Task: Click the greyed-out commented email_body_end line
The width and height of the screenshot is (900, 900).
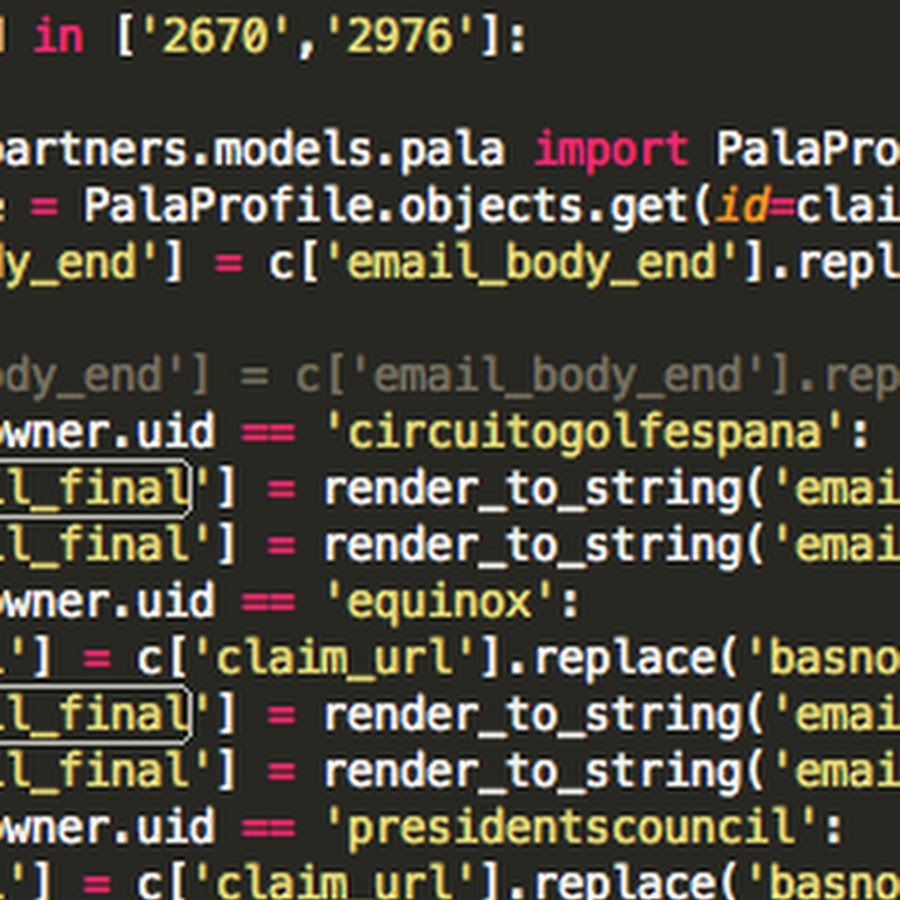Action: pyautogui.click(x=500, y=376)
